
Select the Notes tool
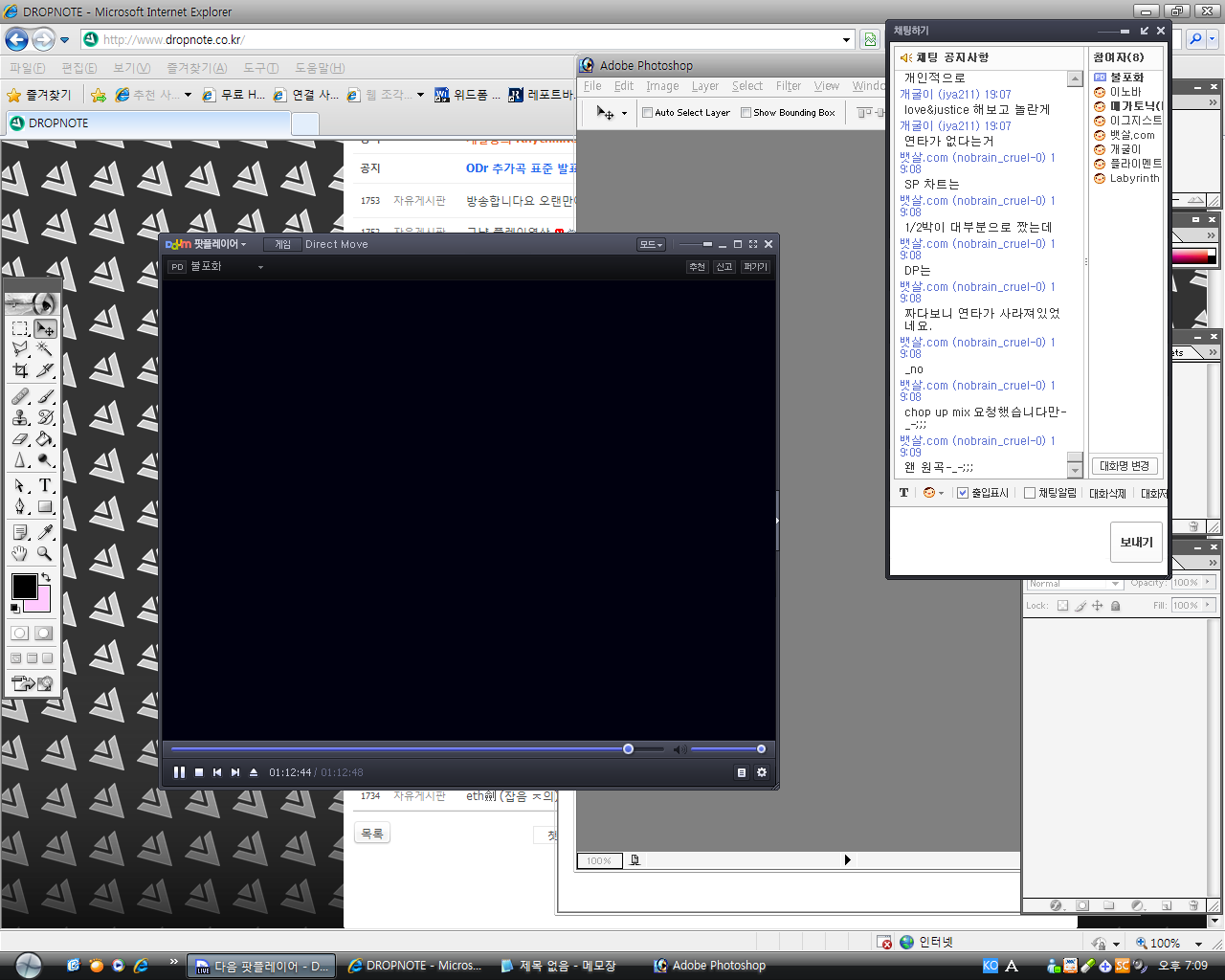(20, 532)
